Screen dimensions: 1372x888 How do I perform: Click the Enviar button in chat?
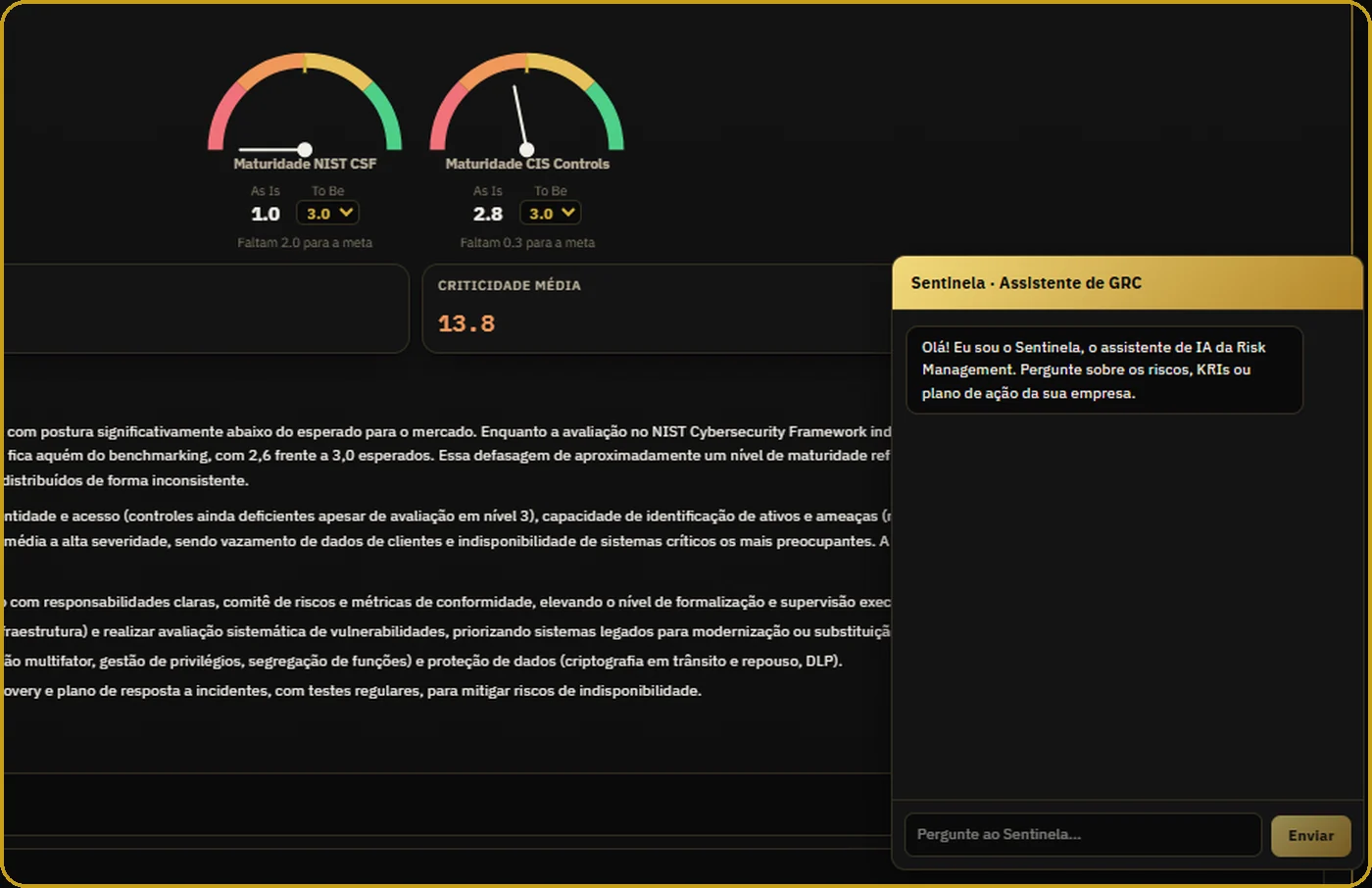1310,836
